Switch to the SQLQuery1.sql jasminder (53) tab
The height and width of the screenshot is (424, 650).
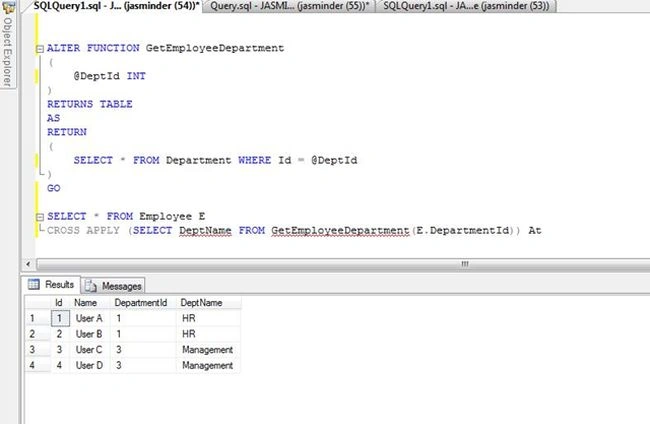(x=466, y=6)
